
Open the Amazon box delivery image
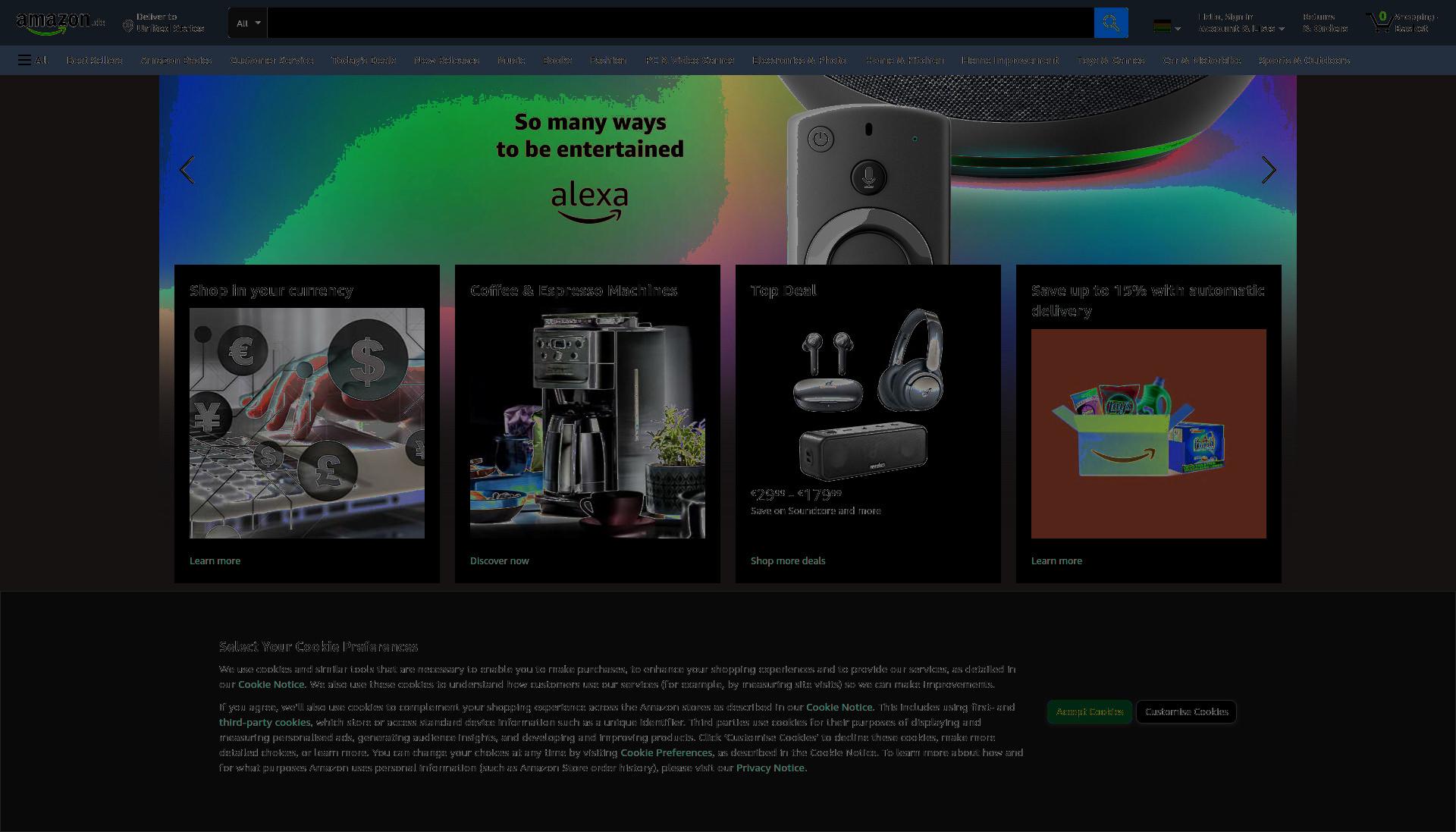pos(1149,434)
